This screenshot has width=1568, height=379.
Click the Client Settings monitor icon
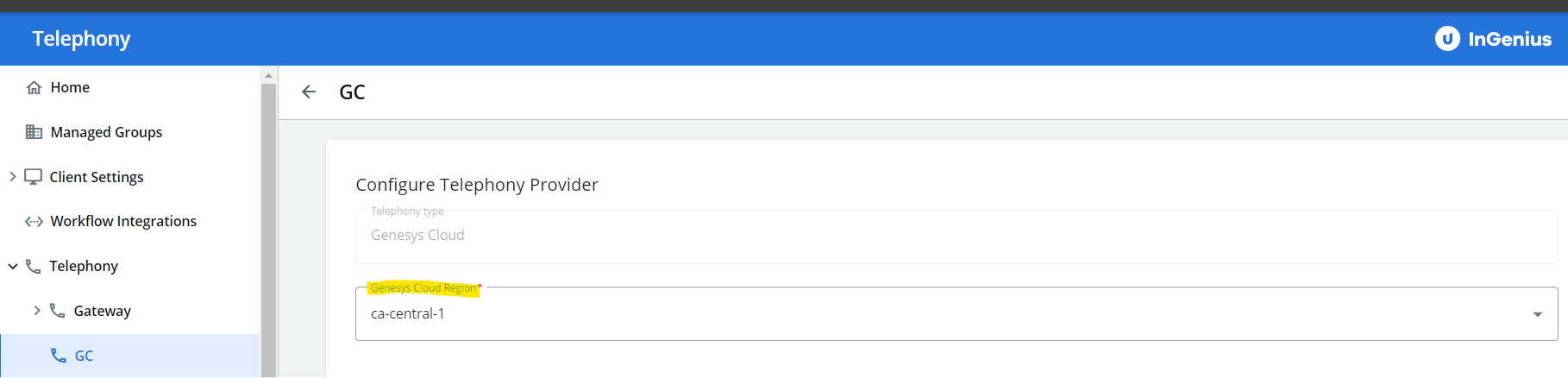click(x=34, y=177)
